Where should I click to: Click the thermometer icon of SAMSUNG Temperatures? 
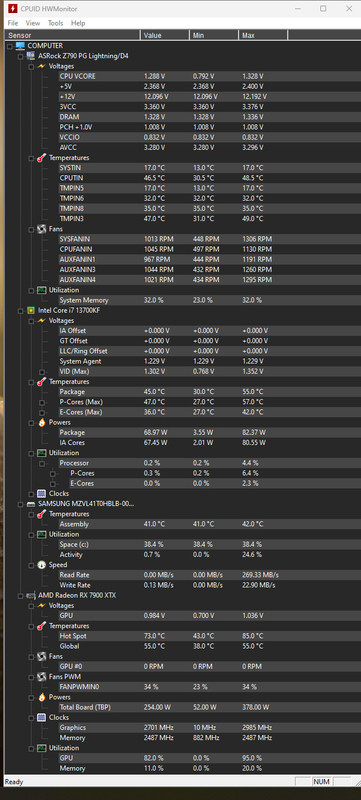click(x=41, y=514)
